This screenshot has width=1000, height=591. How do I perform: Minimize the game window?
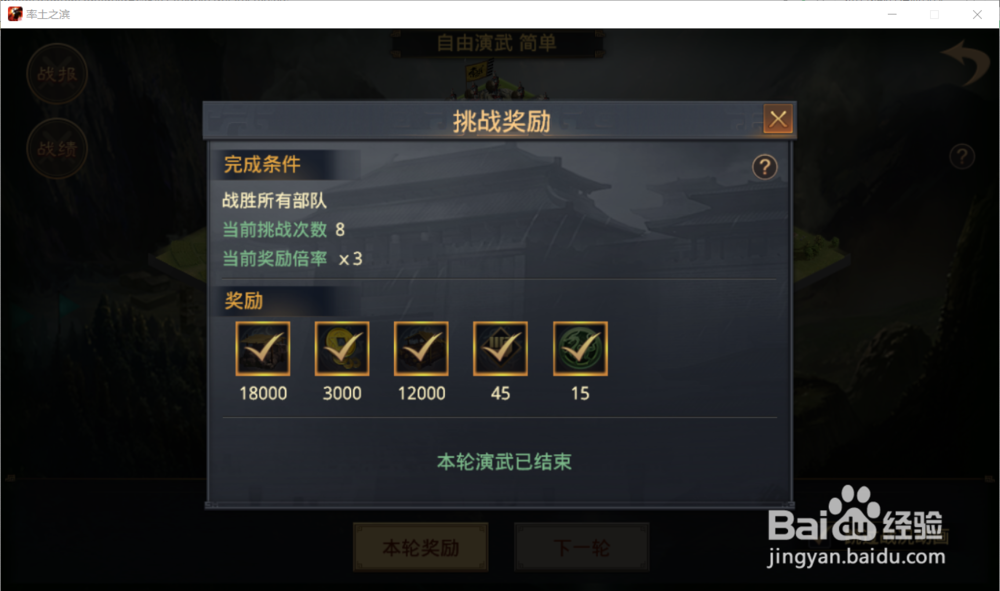click(892, 14)
